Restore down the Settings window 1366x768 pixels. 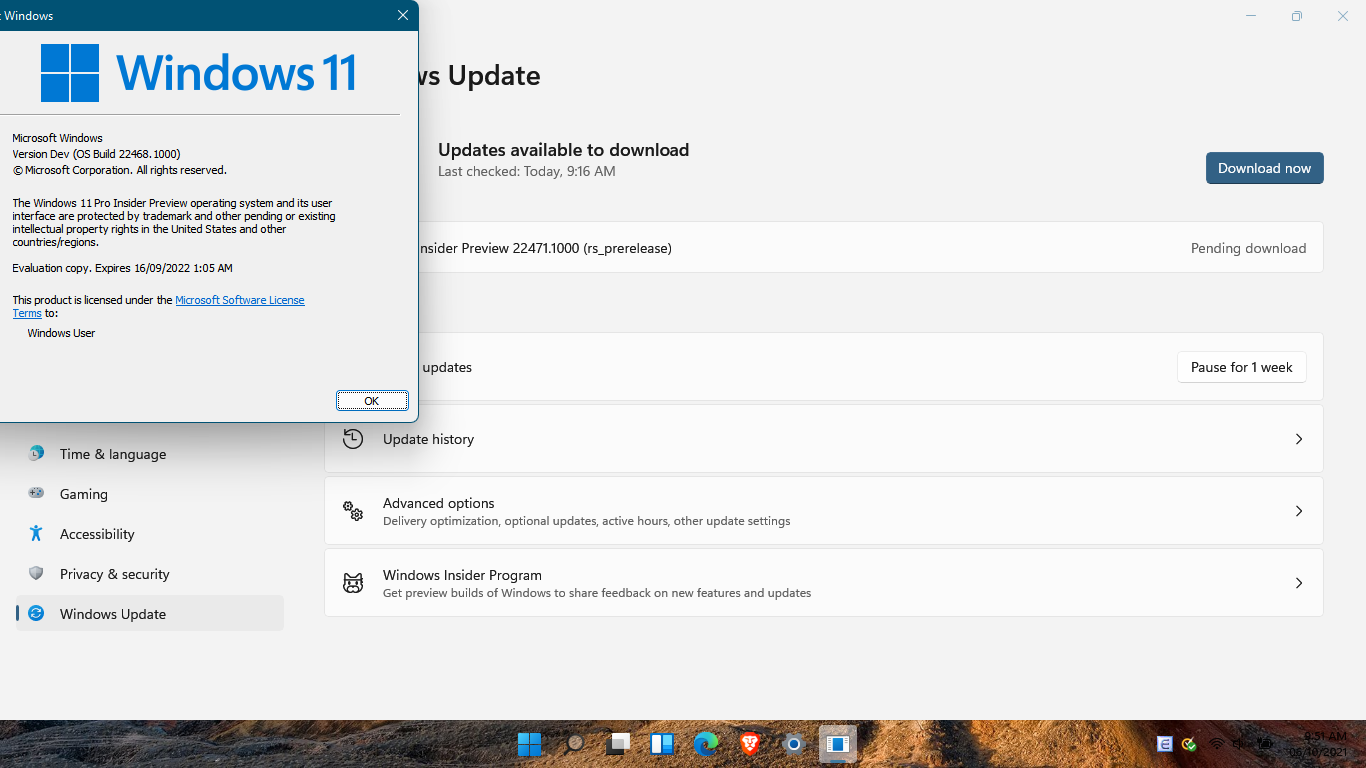(1297, 16)
